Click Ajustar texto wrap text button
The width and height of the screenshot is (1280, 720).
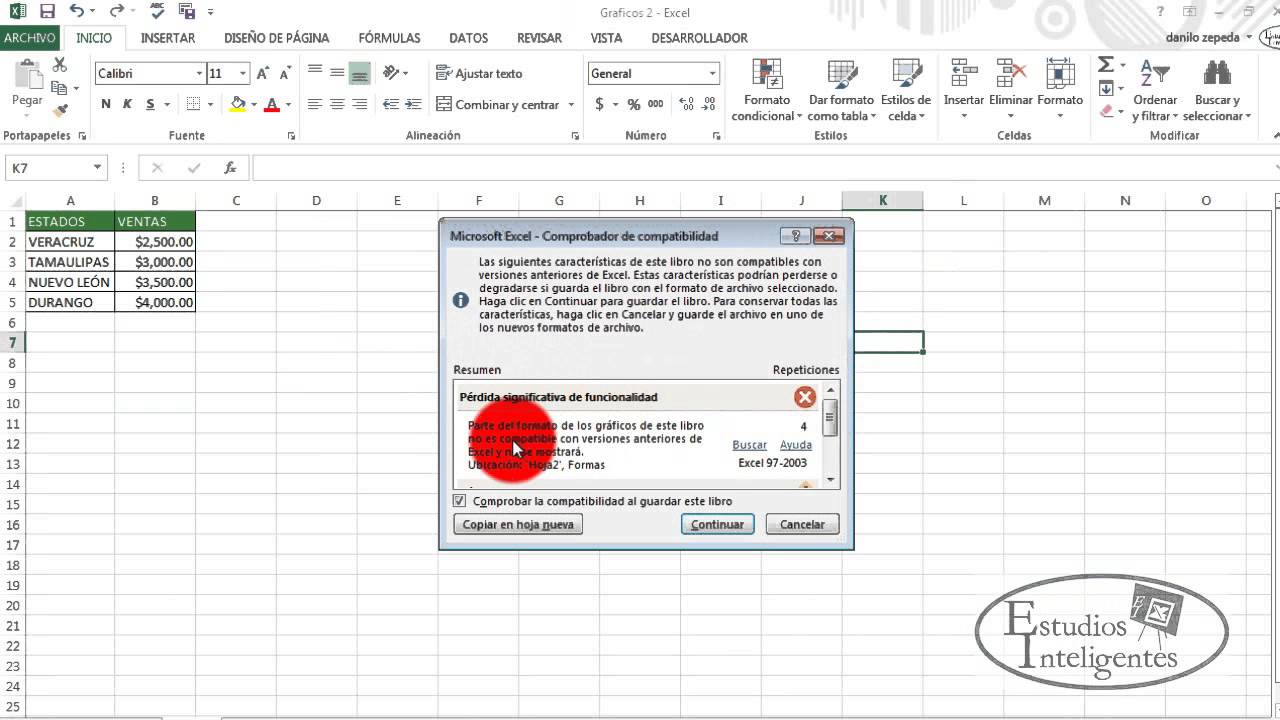(479, 73)
